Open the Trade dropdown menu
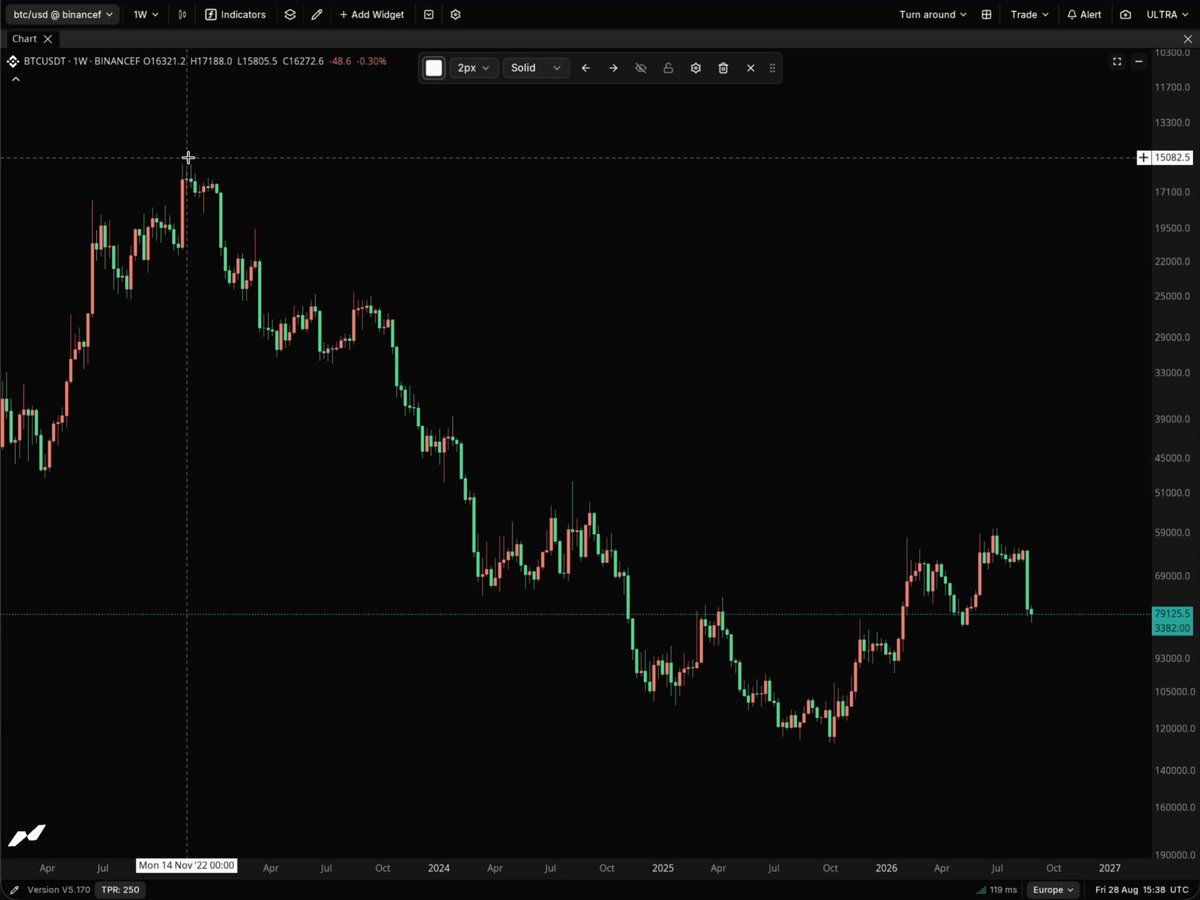Screen dimensions: 1200x900 1029,15
